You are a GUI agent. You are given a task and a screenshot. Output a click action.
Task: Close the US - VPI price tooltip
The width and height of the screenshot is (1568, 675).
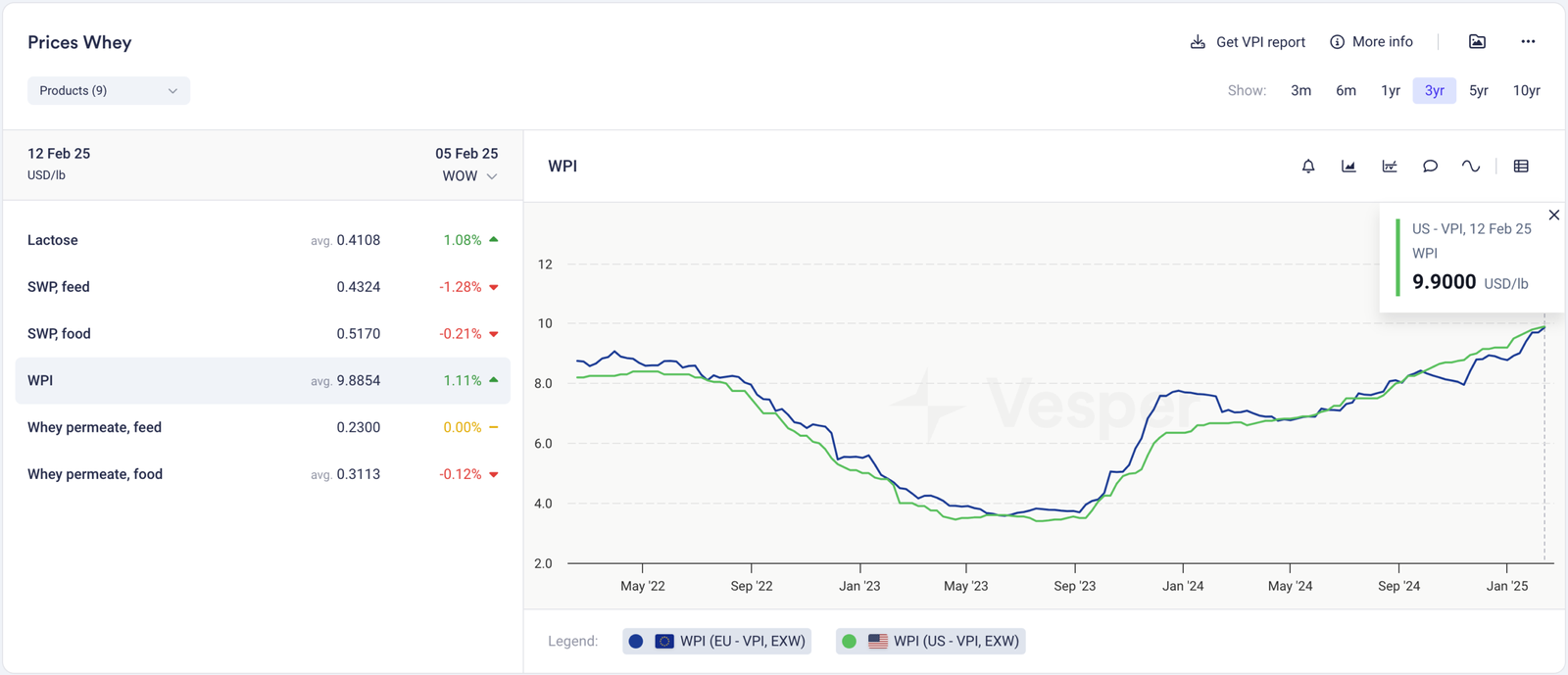[x=1553, y=215]
